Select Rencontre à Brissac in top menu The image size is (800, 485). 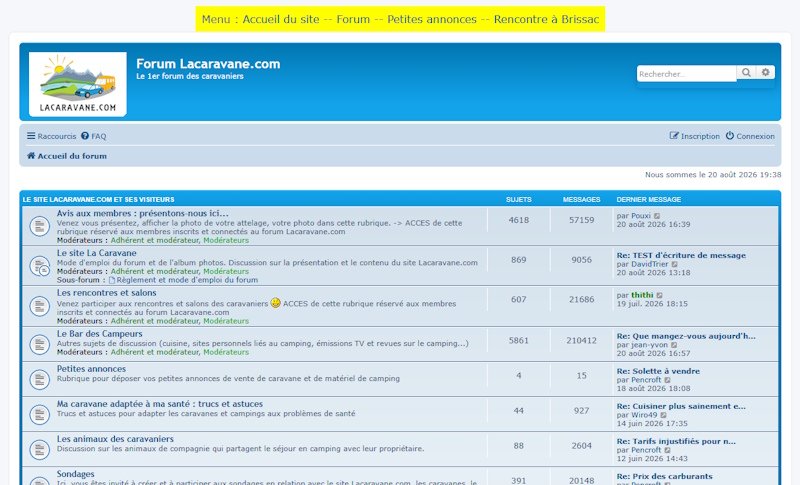[x=546, y=19]
